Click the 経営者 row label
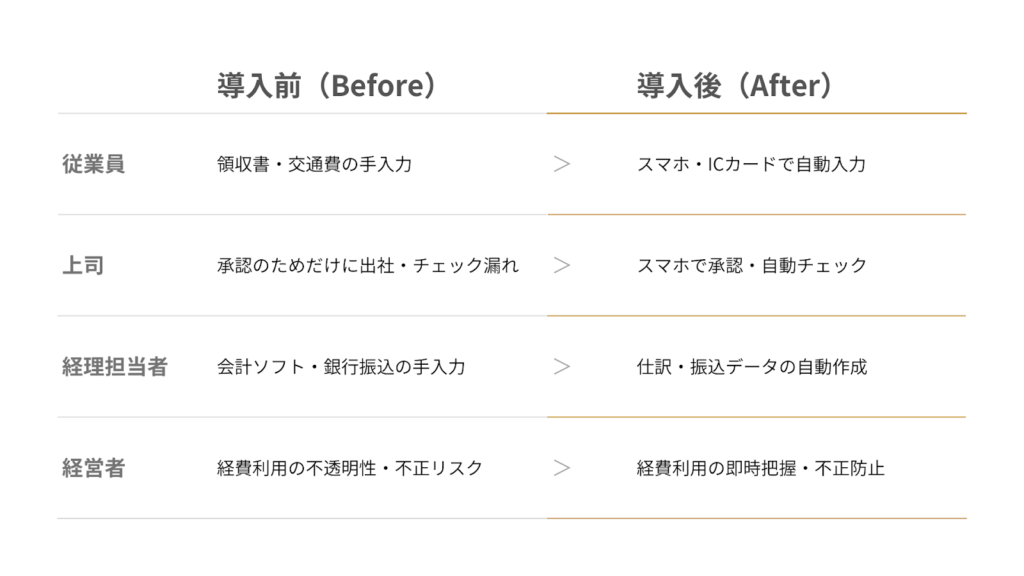1024x576 pixels. coord(93,468)
